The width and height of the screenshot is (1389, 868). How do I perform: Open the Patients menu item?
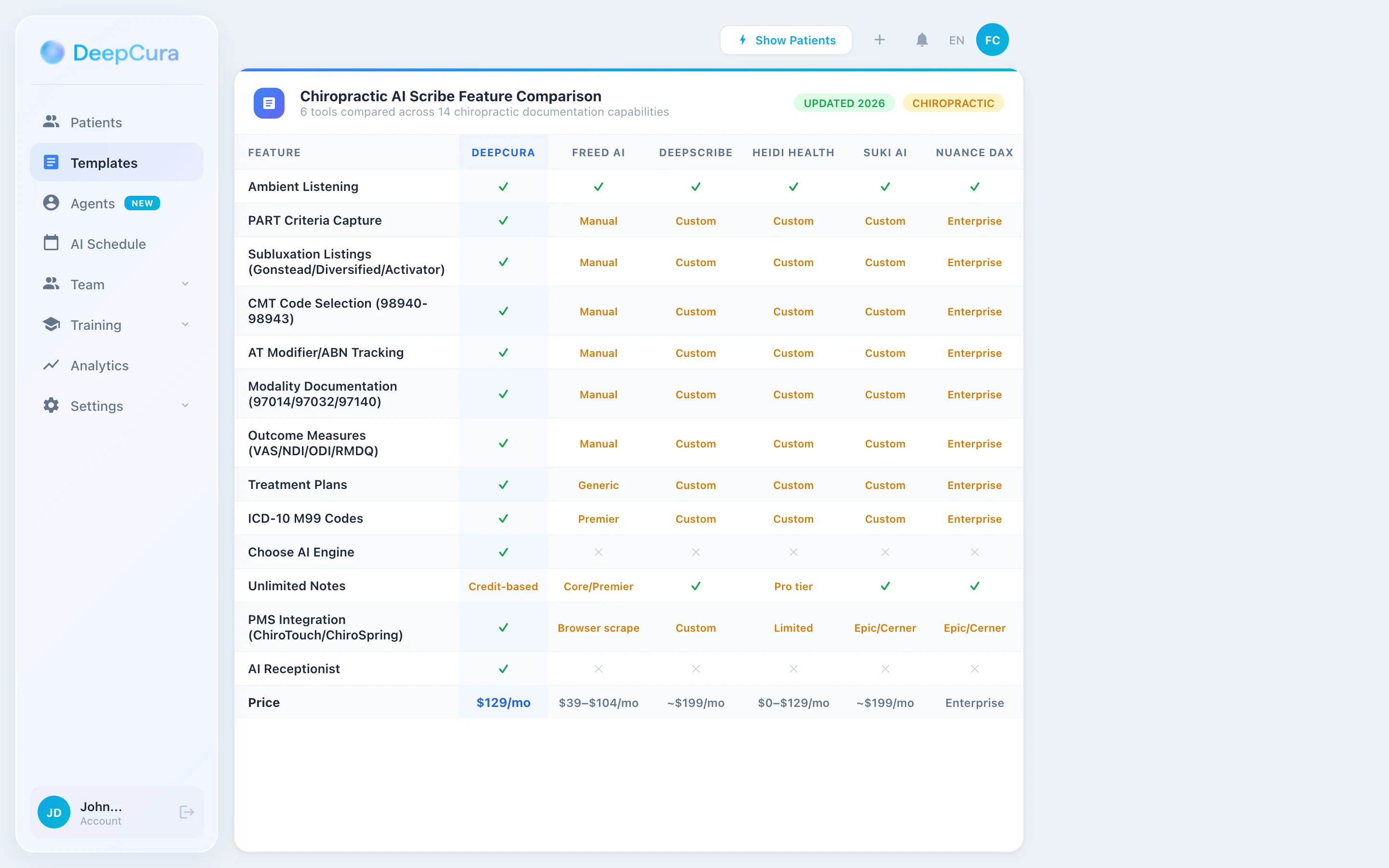pyautogui.click(x=96, y=122)
